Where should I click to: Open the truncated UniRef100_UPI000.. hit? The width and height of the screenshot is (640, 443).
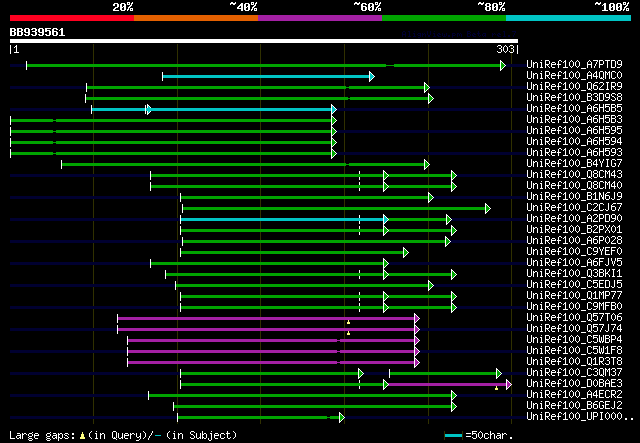click(580, 417)
